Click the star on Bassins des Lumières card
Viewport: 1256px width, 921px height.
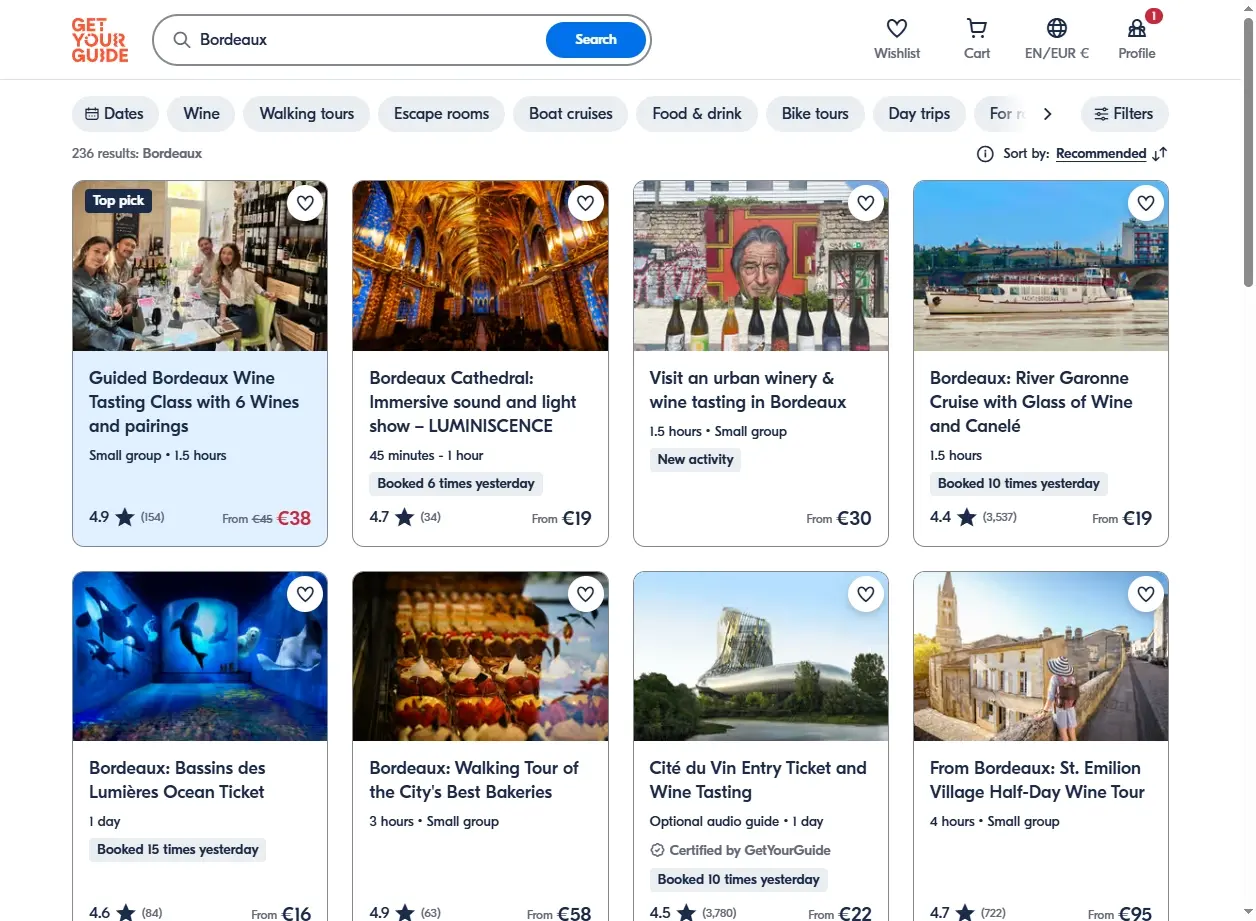click(126, 912)
